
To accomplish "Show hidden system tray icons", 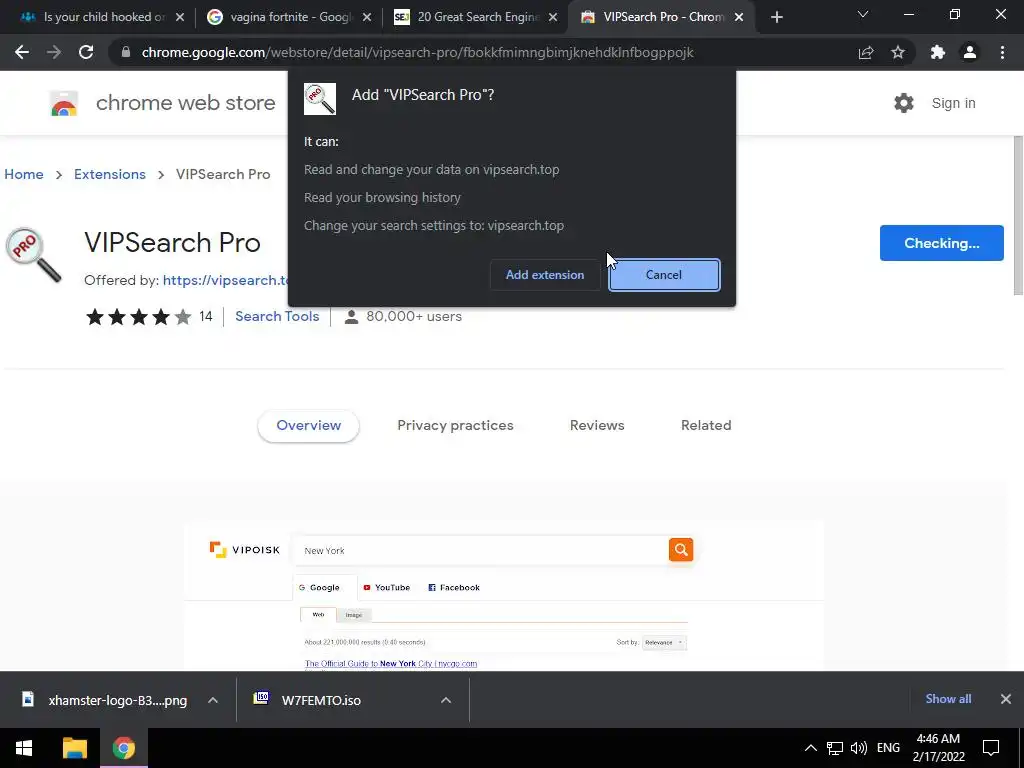I will tap(810, 748).
